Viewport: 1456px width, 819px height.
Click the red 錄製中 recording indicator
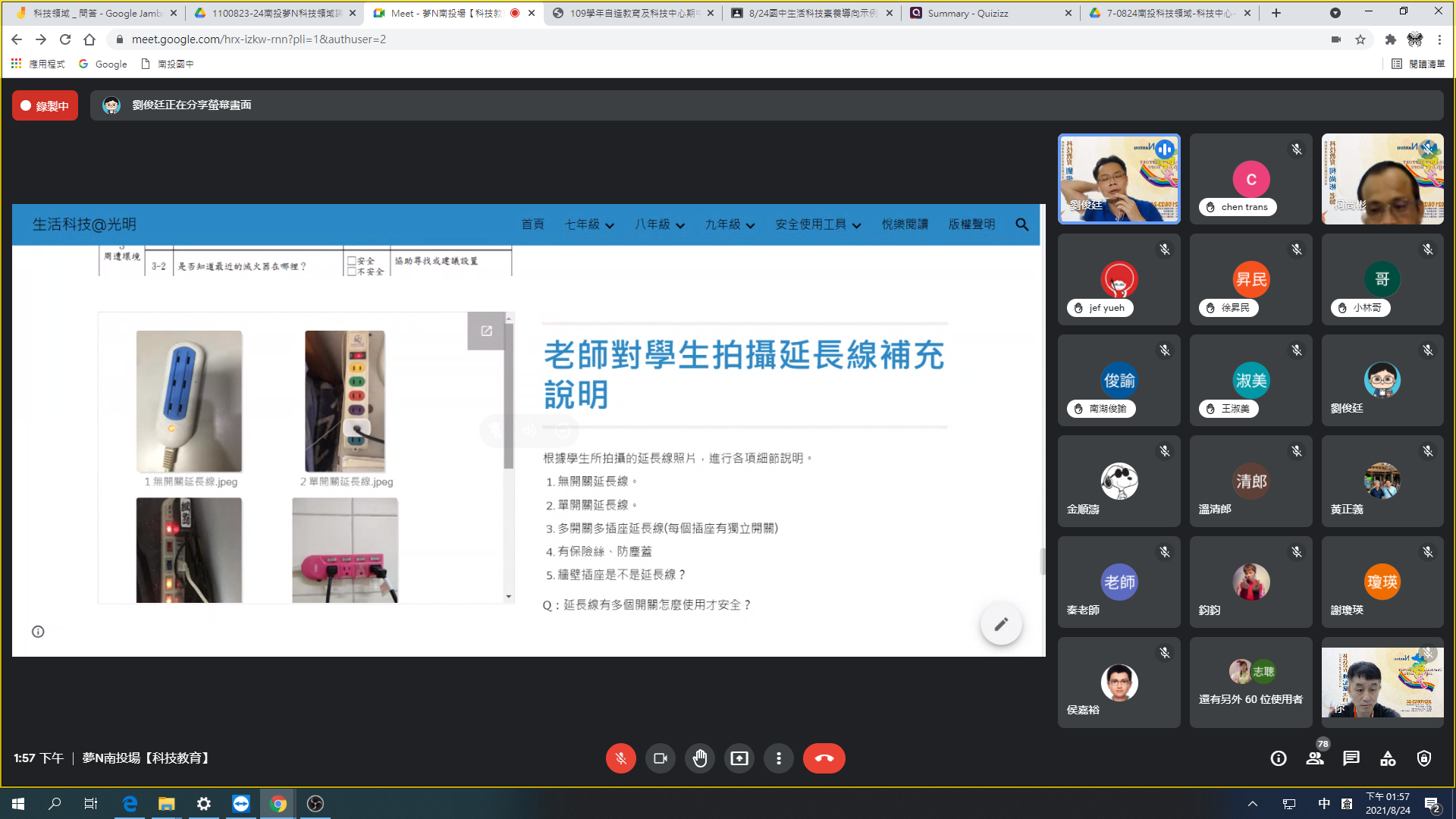45,106
